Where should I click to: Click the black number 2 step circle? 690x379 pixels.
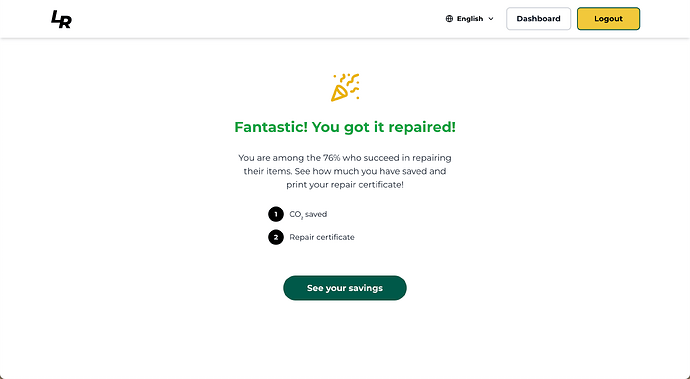(x=276, y=237)
